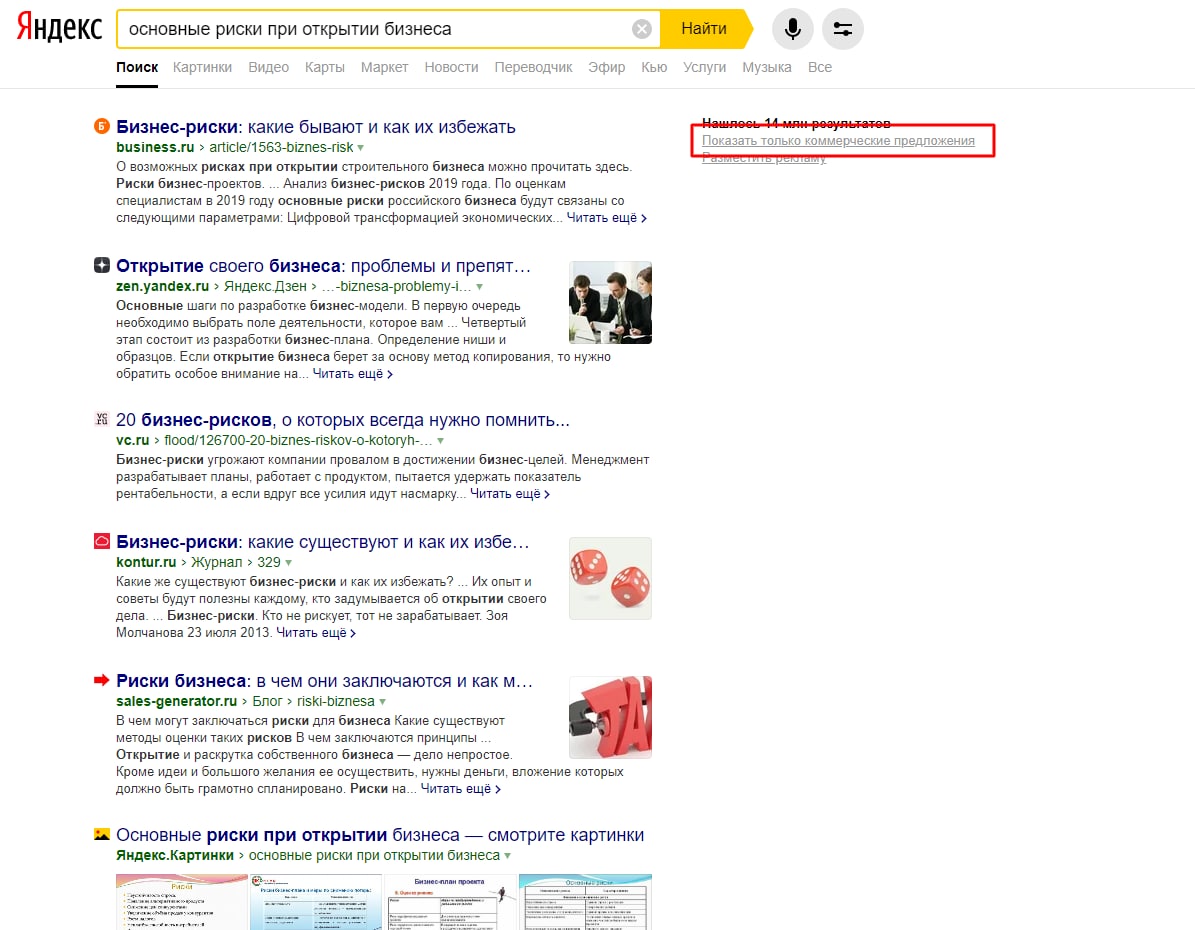Open red TAX thumbnail of sales-generator result
This screenshot has width=1195, height=930.
tap(610, 717)
